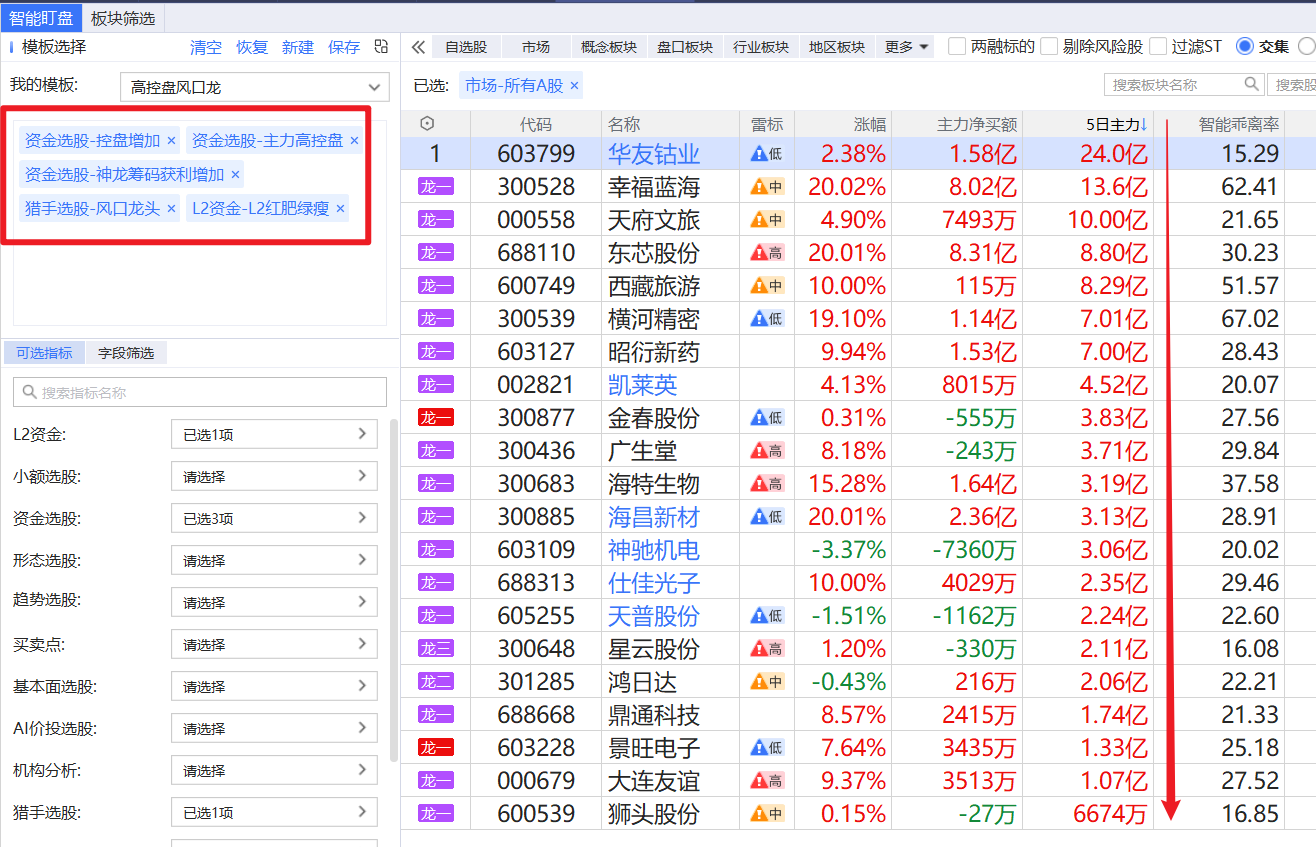The height and width of the screenshot is (847, 1316).
Task: Expand the 趋势选股 selector
Action: pyautogui.click(x=274, y=603)
